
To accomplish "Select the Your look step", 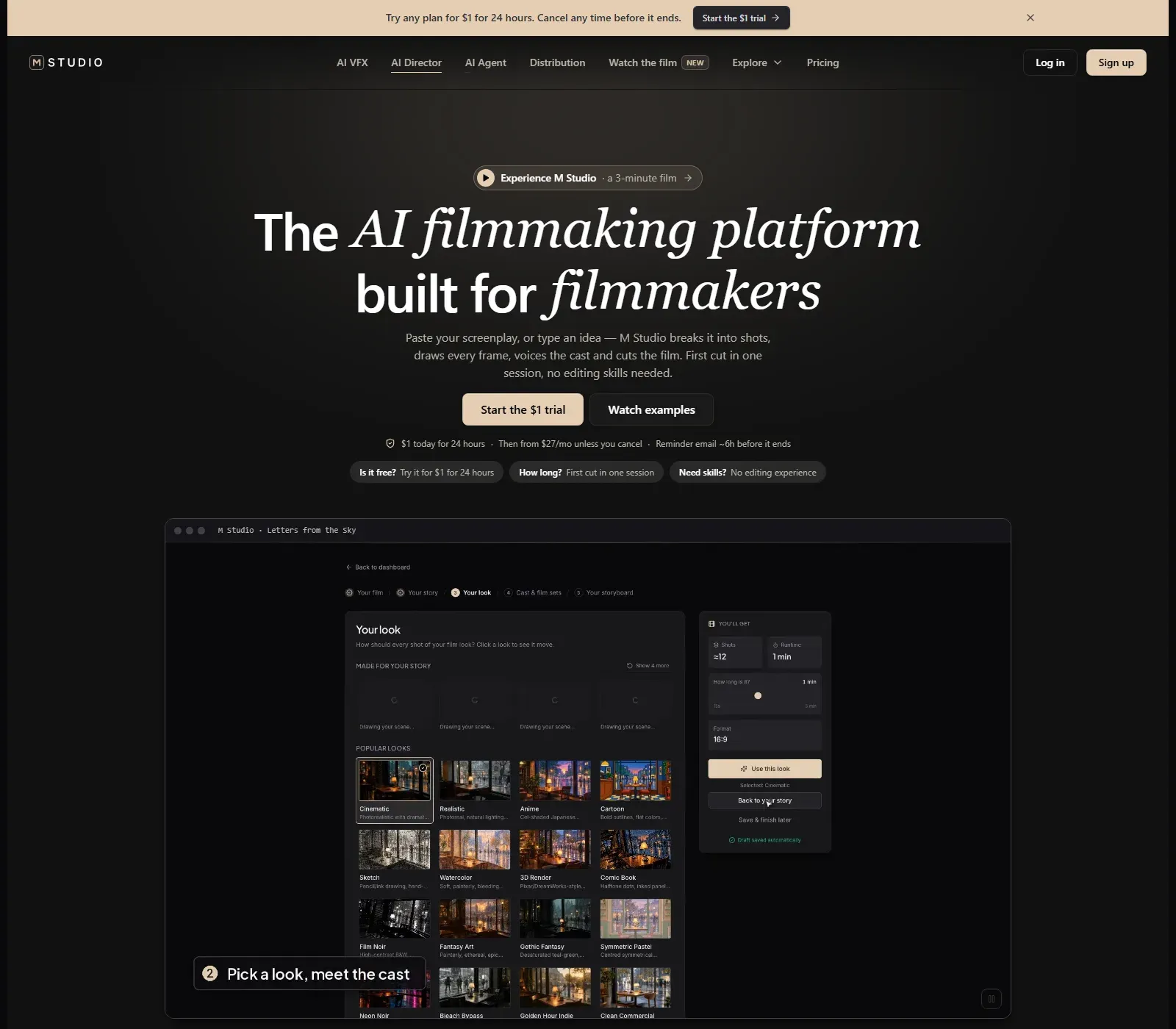I will [x=471, y=592].
